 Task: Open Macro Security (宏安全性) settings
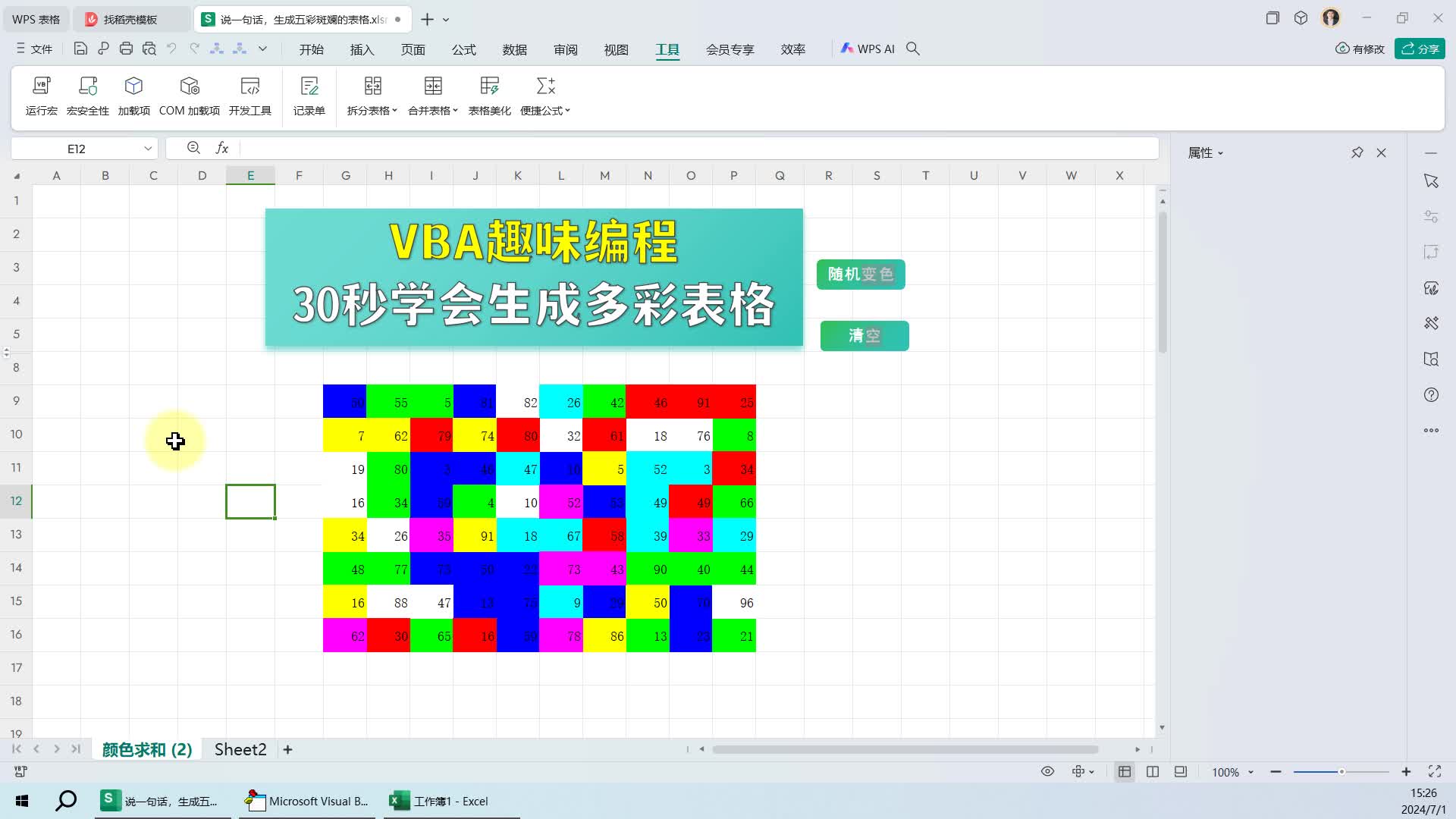[x=87, y=96]
